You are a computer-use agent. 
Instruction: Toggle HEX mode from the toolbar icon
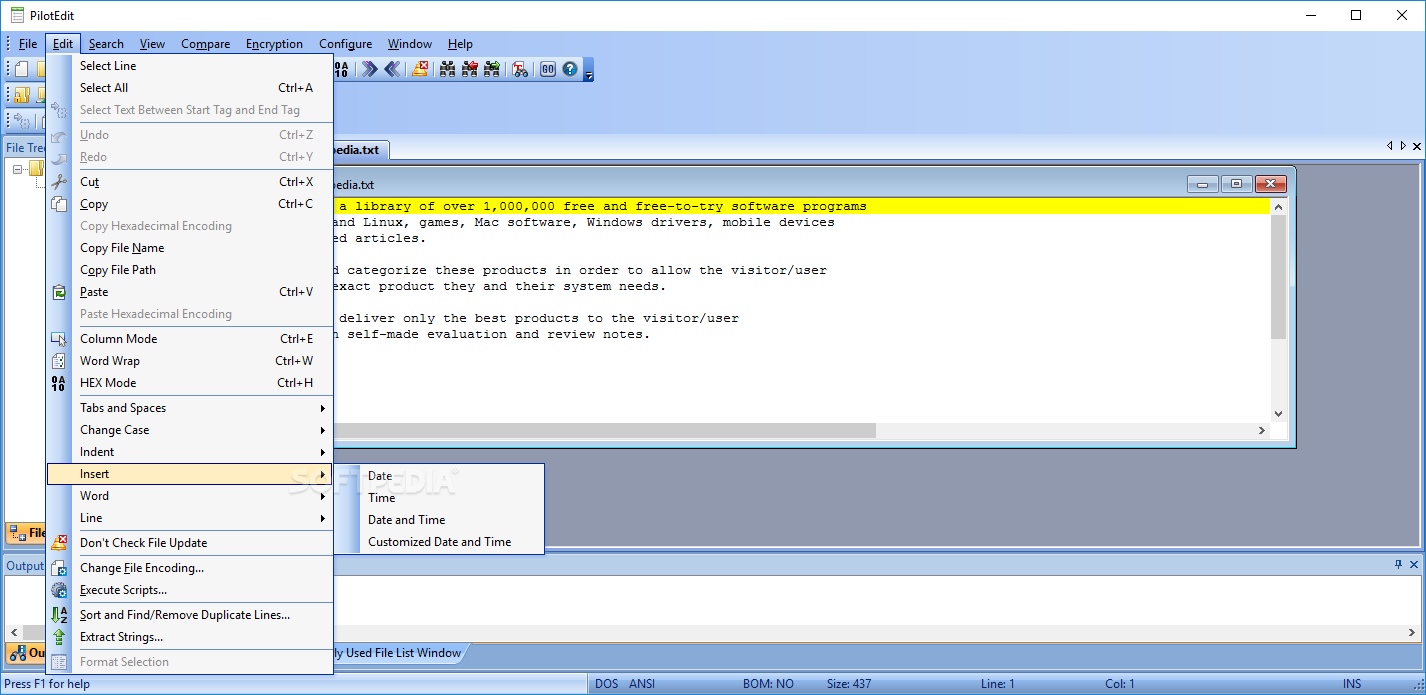pos(342,69)
